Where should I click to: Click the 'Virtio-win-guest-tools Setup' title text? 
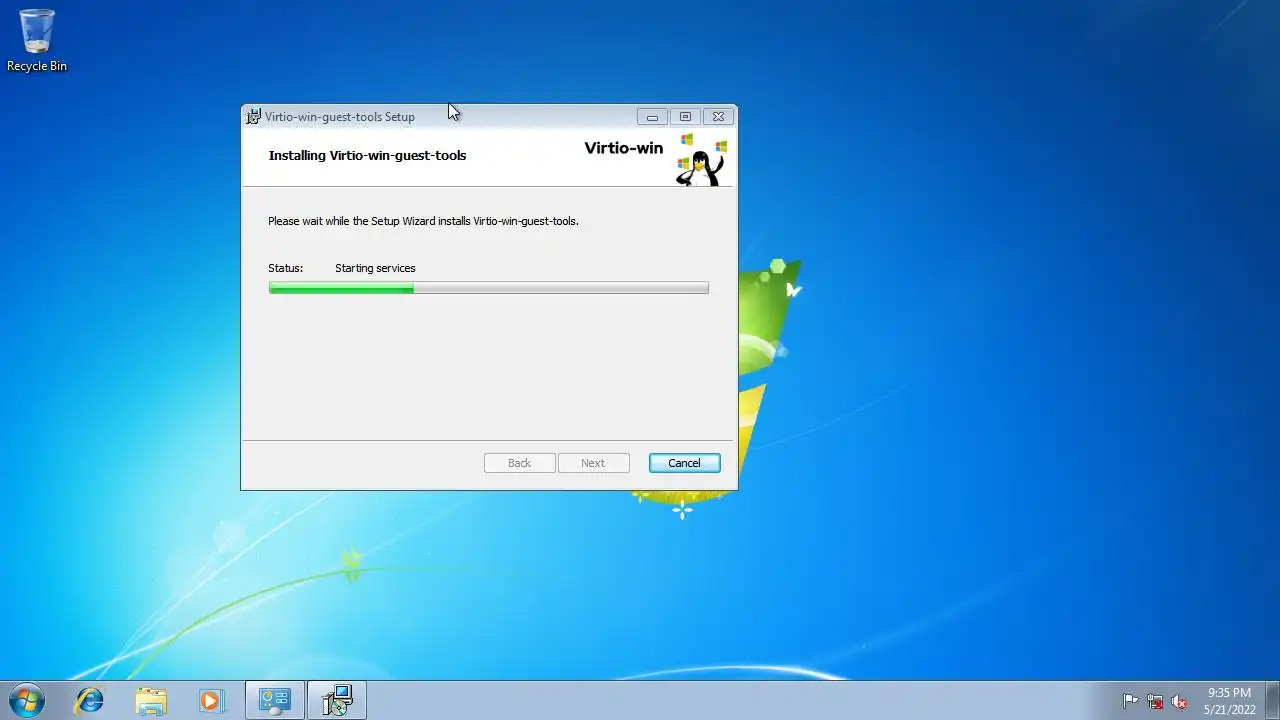pyautogui.click(x=339, y=117)
